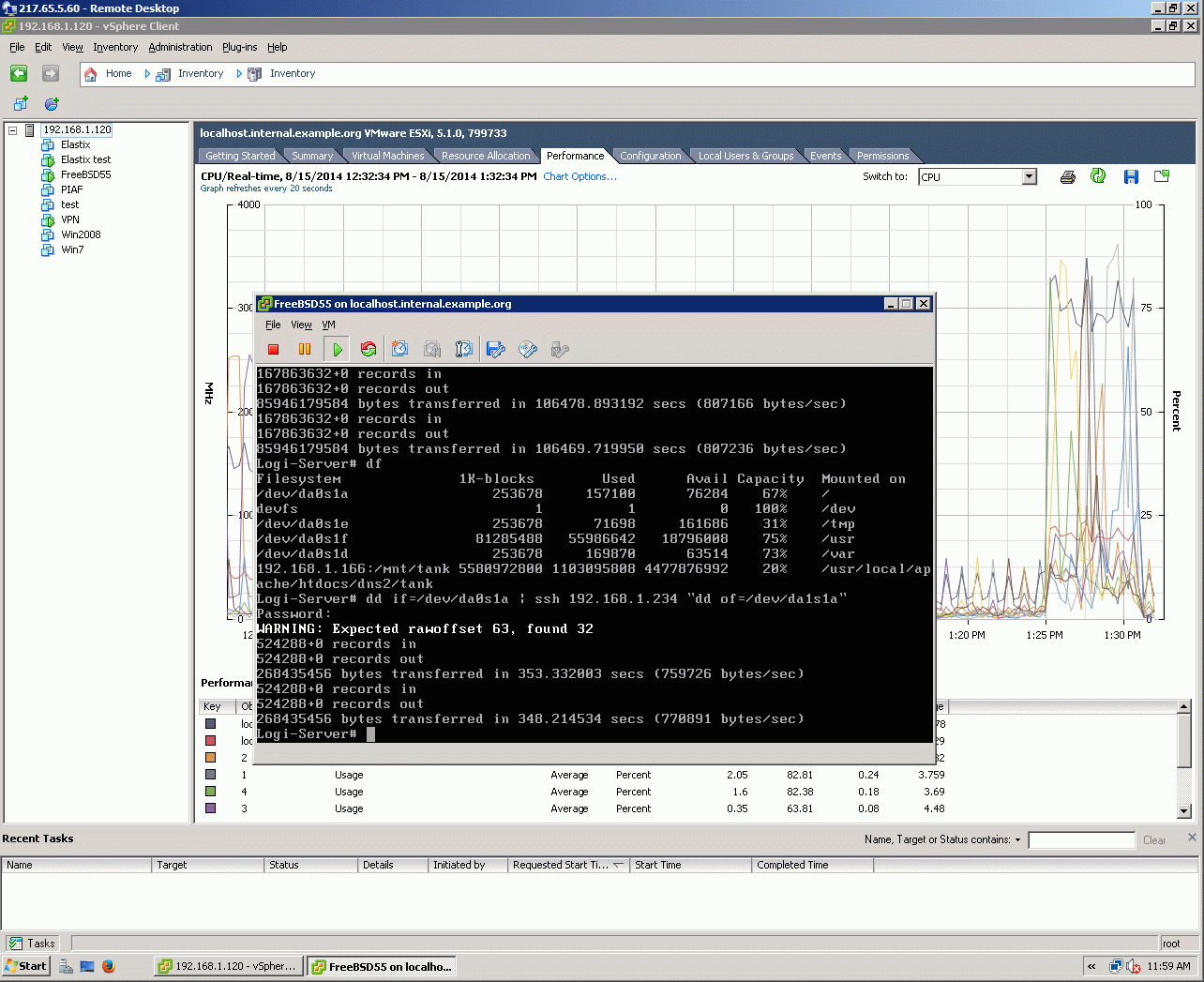Open the Plug-ins menu

240,47
